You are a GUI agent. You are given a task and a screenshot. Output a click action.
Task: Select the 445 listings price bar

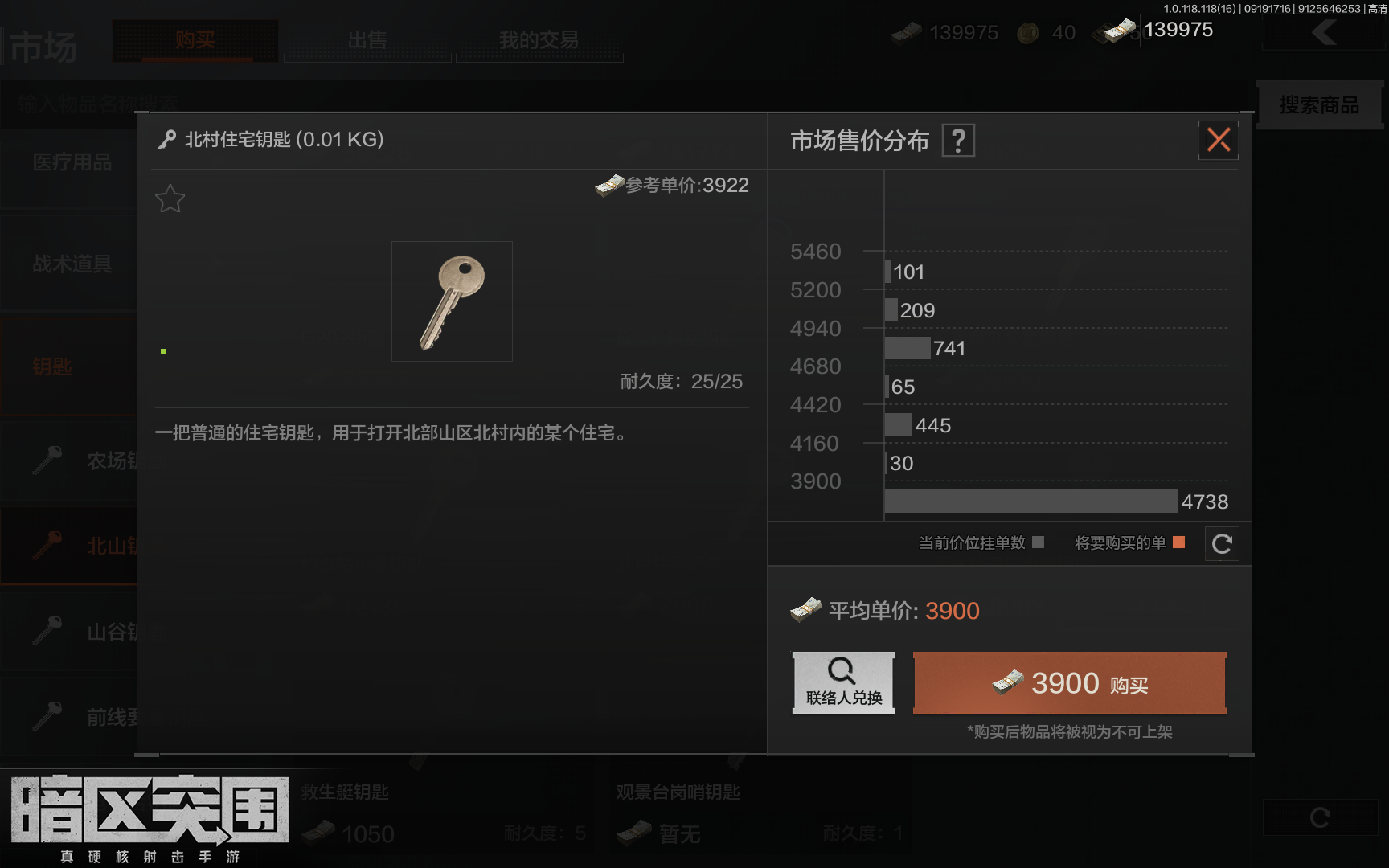click(x=898, y=424)
